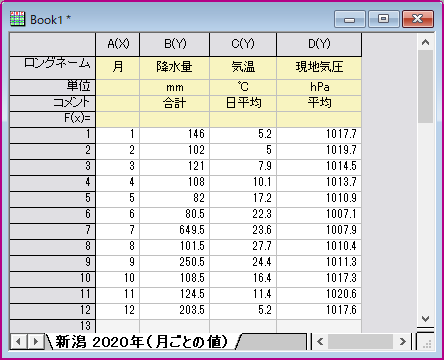This screenshot has height=360, width=444.
Task: Click the F(x)= cell of column B
Action: 175,119
